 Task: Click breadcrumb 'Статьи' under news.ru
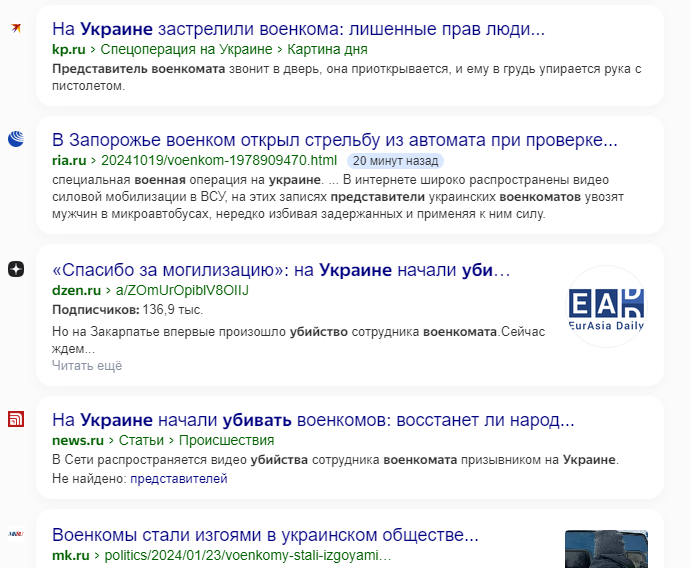pos(141,440)
